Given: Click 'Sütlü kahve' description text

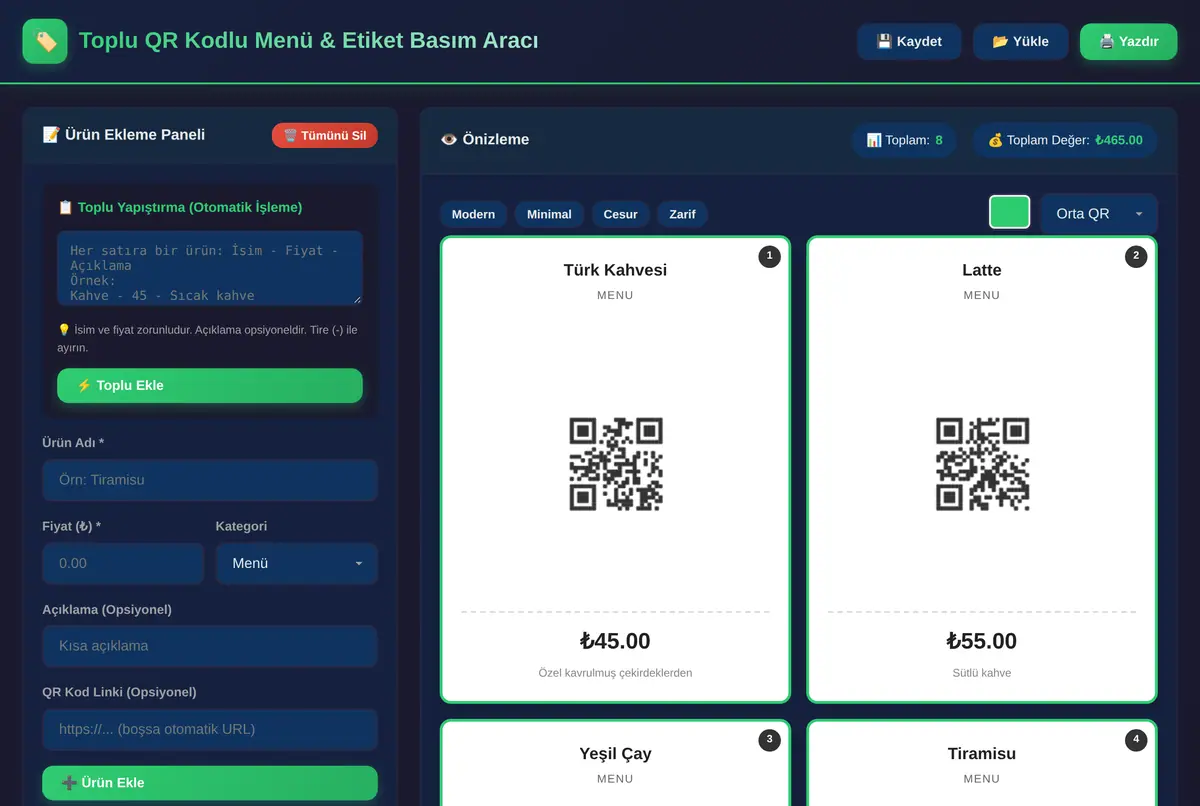Looking at the screenshot, I should pos(982,673).
